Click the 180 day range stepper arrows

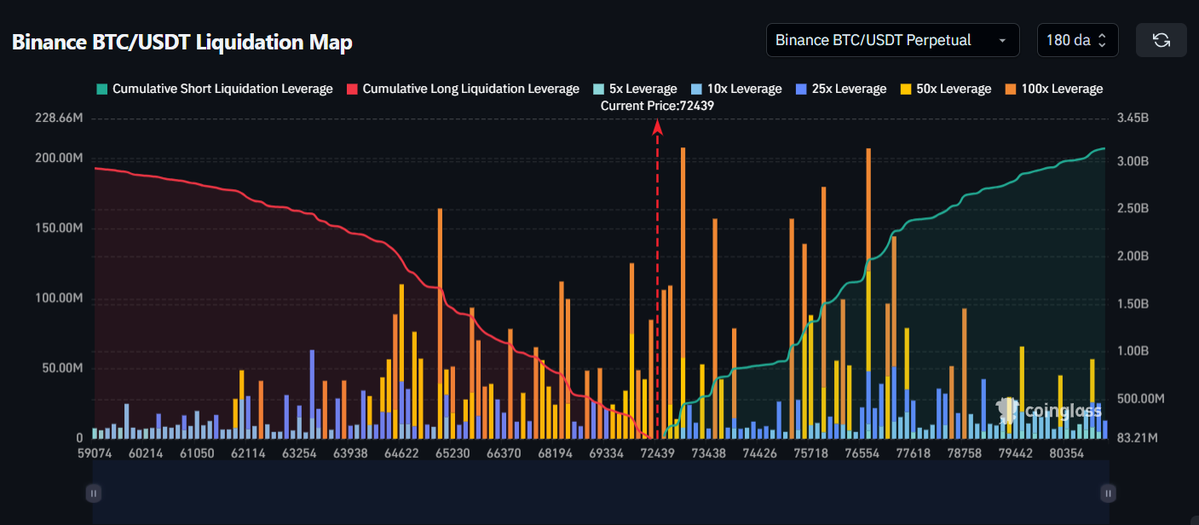click(1102, 40)
